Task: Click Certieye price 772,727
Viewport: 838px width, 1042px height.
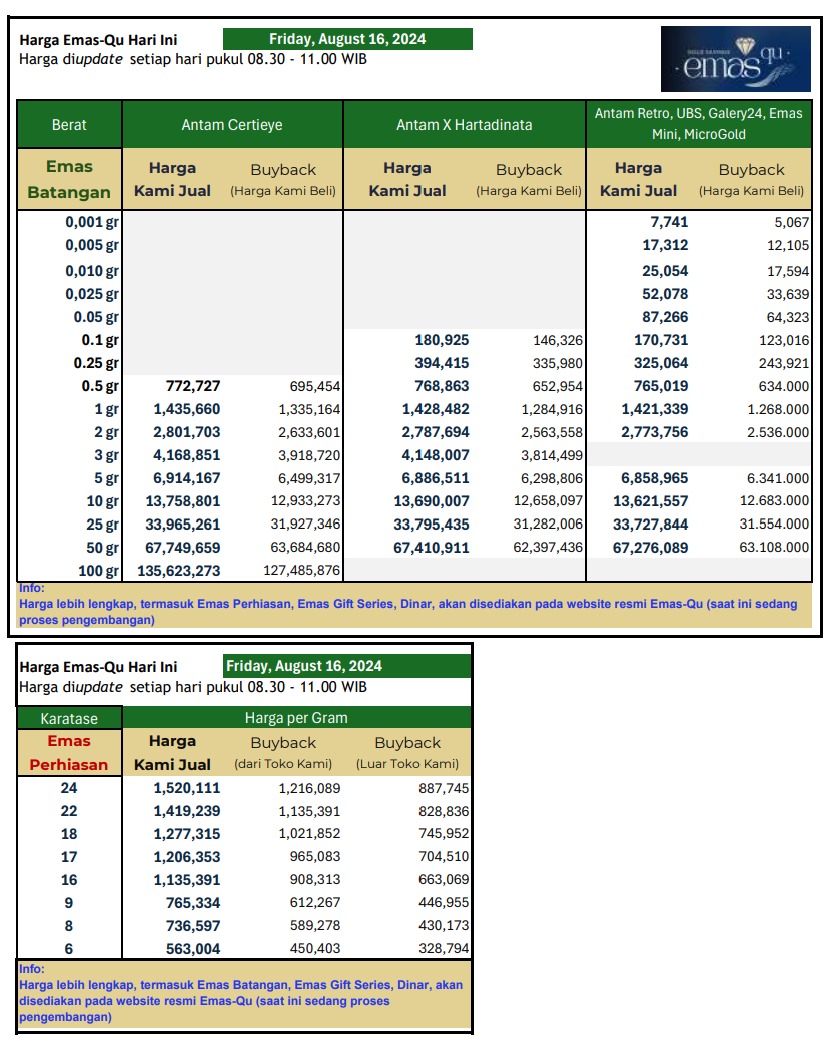Action: [193, 386]
